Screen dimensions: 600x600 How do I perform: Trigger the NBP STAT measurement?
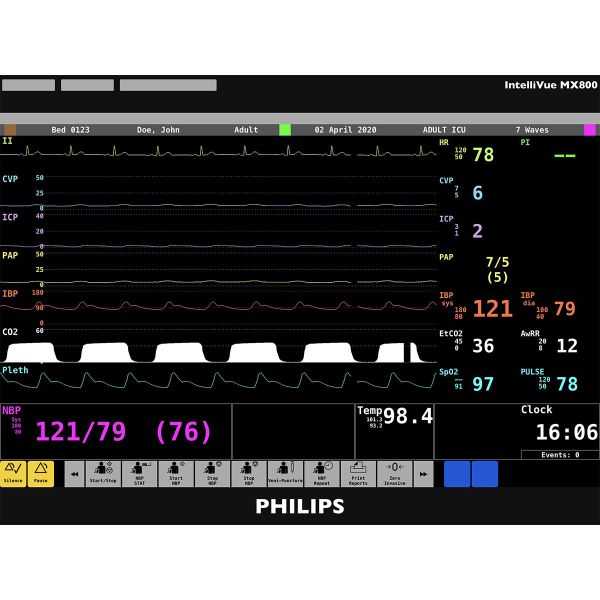pyautogui.click(x=139, y=473)
